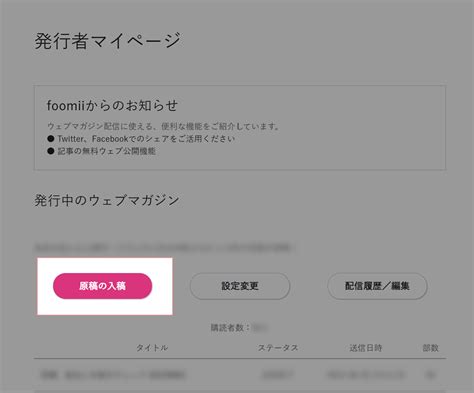This screenshot has height=393, width=474.
Task: Click the blurred magazine title above the buttons
Action: (165, 248)
